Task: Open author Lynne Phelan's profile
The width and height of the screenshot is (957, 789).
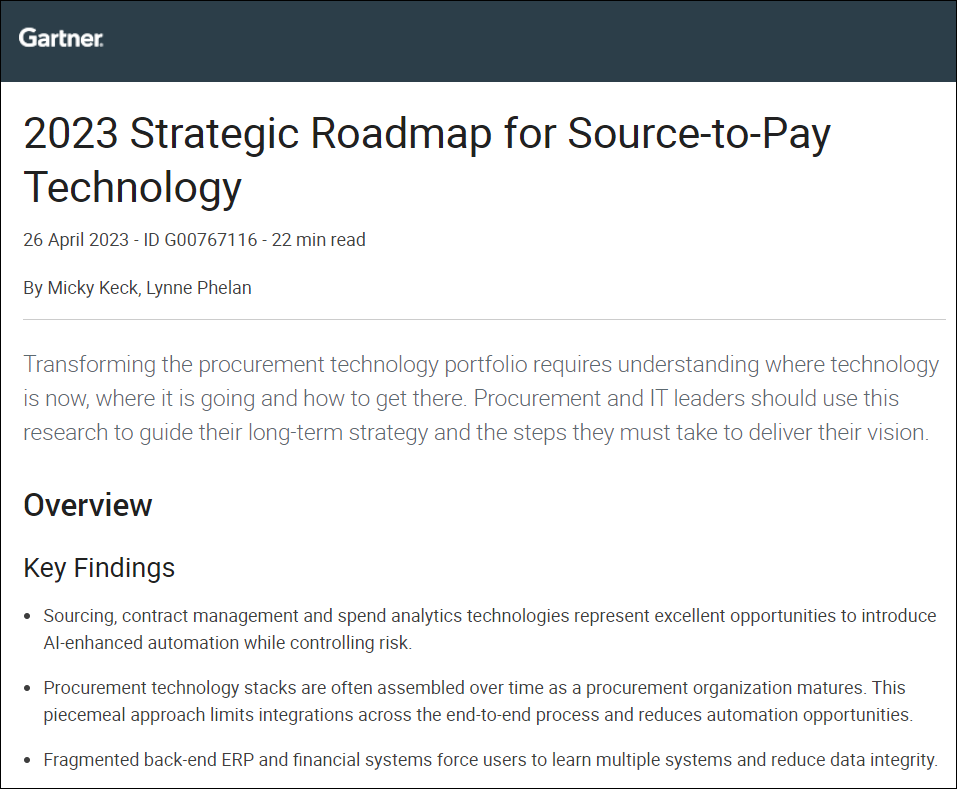Action: pyautogui.click(x=197, y=288)
